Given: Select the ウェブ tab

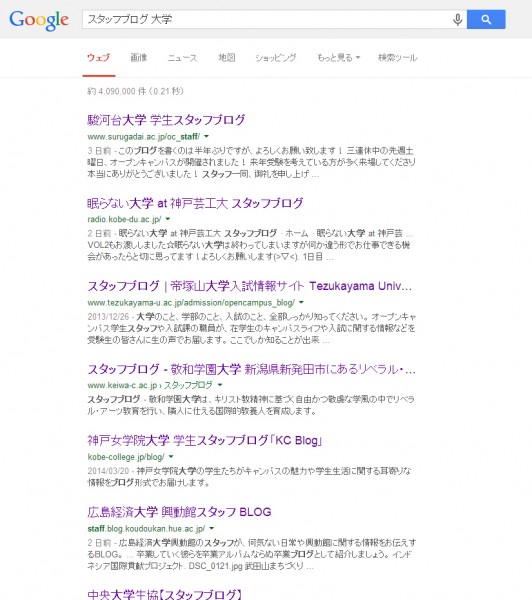Looking at the screenshot, I should tap(98, 58).
